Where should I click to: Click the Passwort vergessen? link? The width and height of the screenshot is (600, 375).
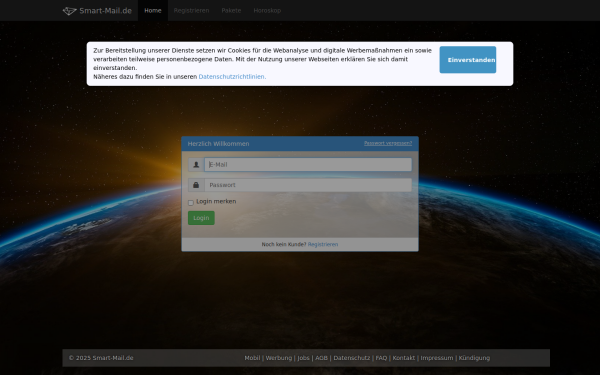(388, 143)
